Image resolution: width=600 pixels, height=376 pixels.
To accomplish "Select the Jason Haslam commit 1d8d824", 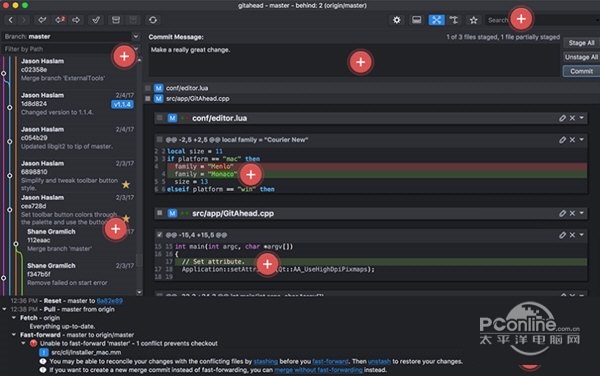I will click(77, 104).
